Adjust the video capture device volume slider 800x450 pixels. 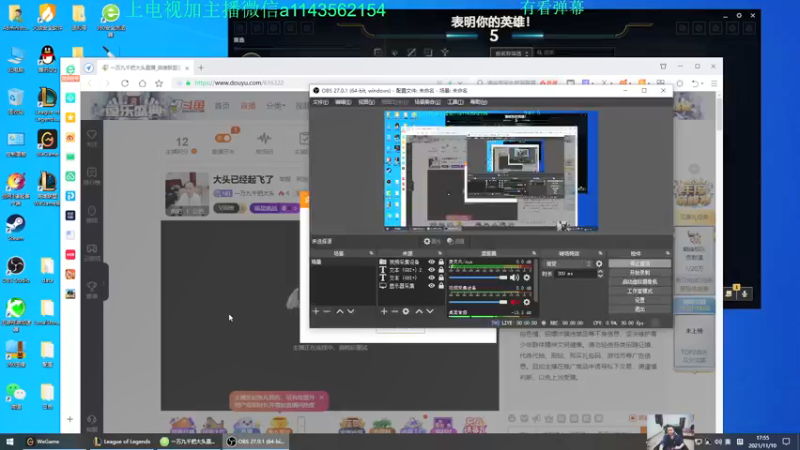coord(479,302)
